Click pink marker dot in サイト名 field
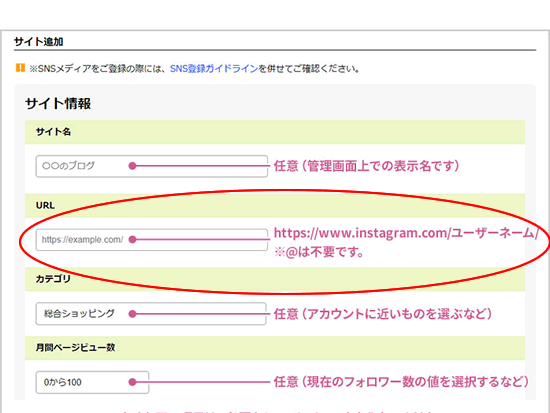The height and width of the screenshot is (413, 550). 132,166
